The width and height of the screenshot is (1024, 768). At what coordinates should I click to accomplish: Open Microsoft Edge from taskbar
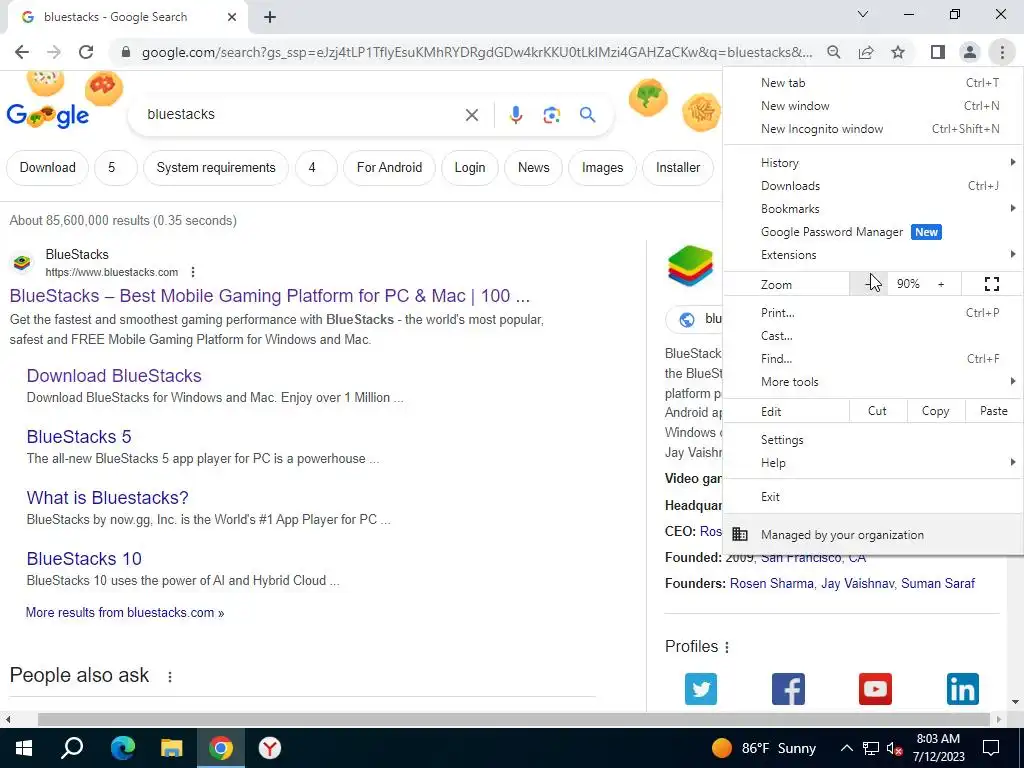(122, 748)
